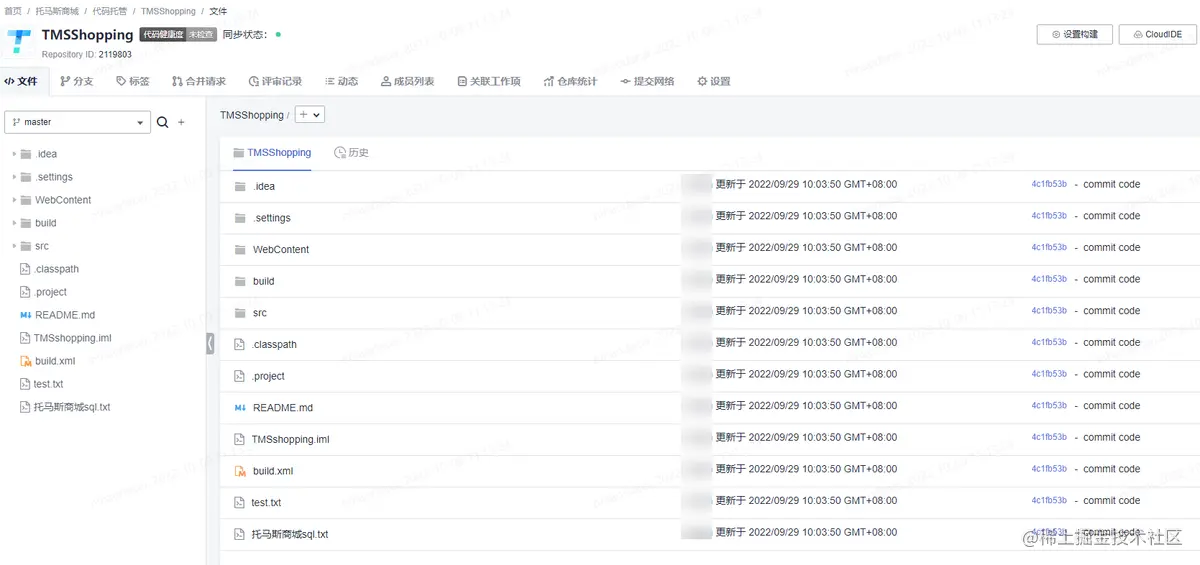Expand the .settings folder in tree
The image size is (1200, 565).
14,177
